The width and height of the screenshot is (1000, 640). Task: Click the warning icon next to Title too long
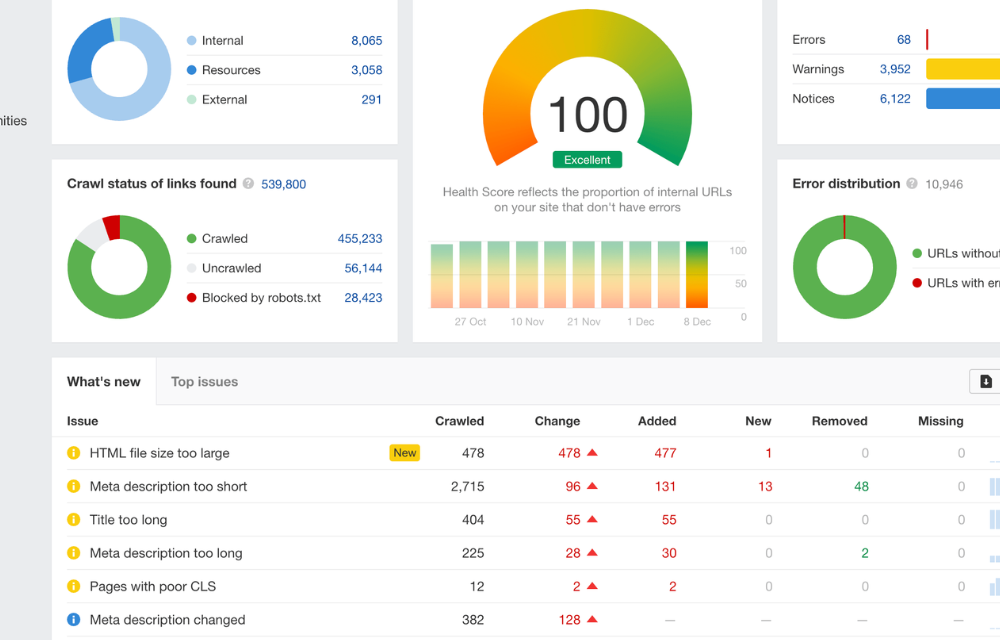[x=72, y=520]
